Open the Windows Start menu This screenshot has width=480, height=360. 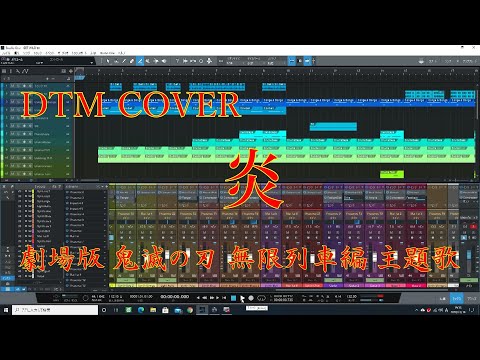pyautogui.click(x=6, y=310)
